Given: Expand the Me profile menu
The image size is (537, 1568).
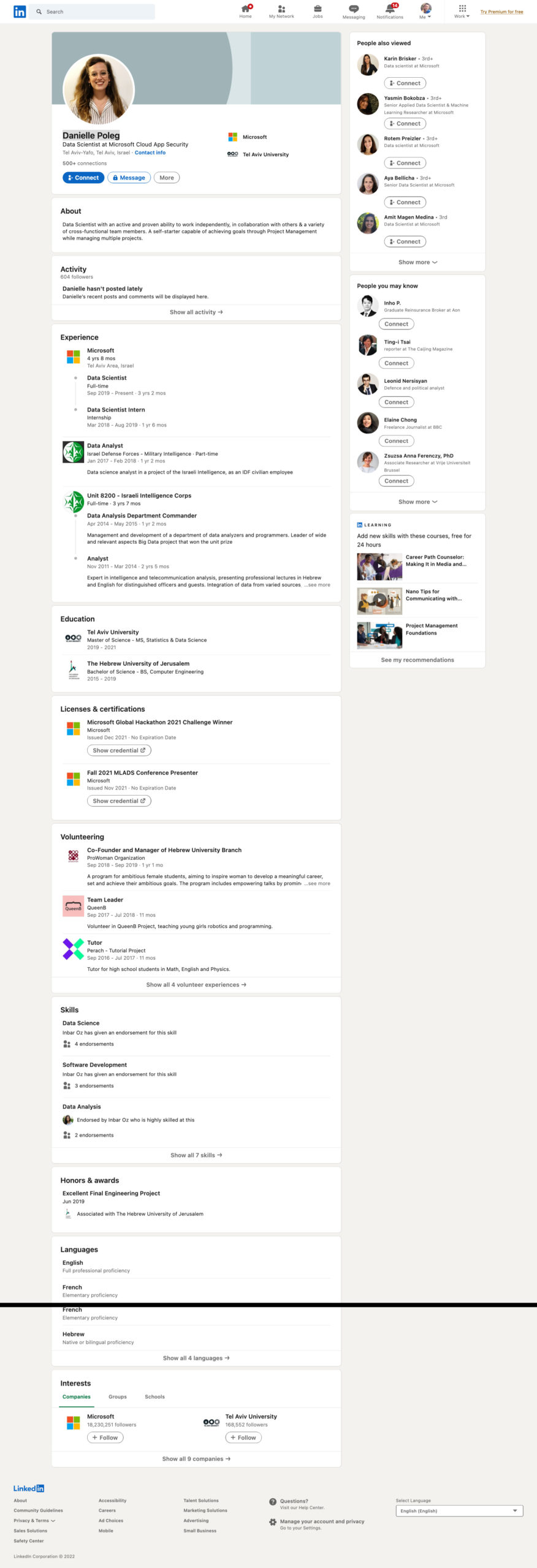Looking at the screenshot, I should click(425, 11).
